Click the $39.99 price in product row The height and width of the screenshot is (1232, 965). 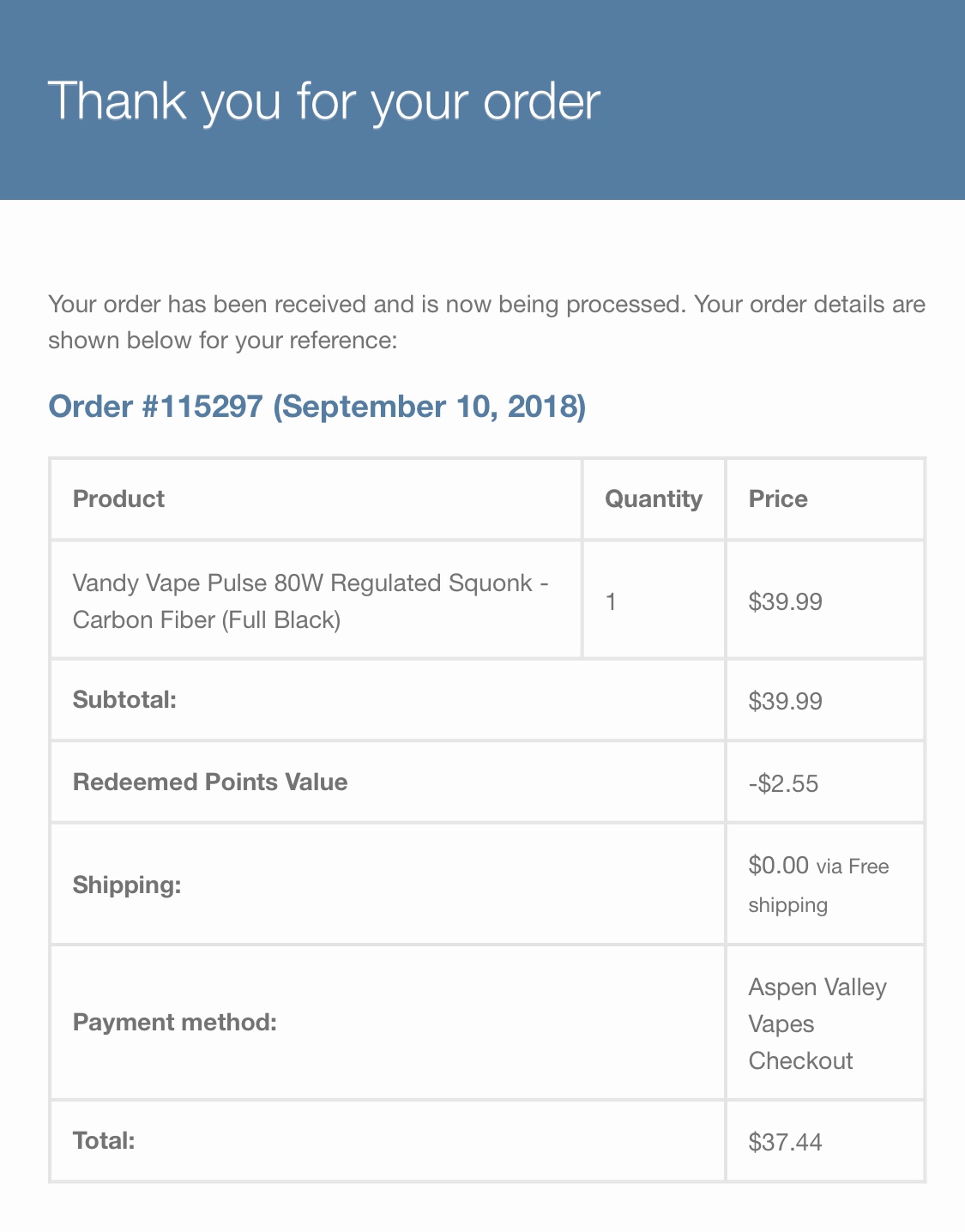[785, 601]
